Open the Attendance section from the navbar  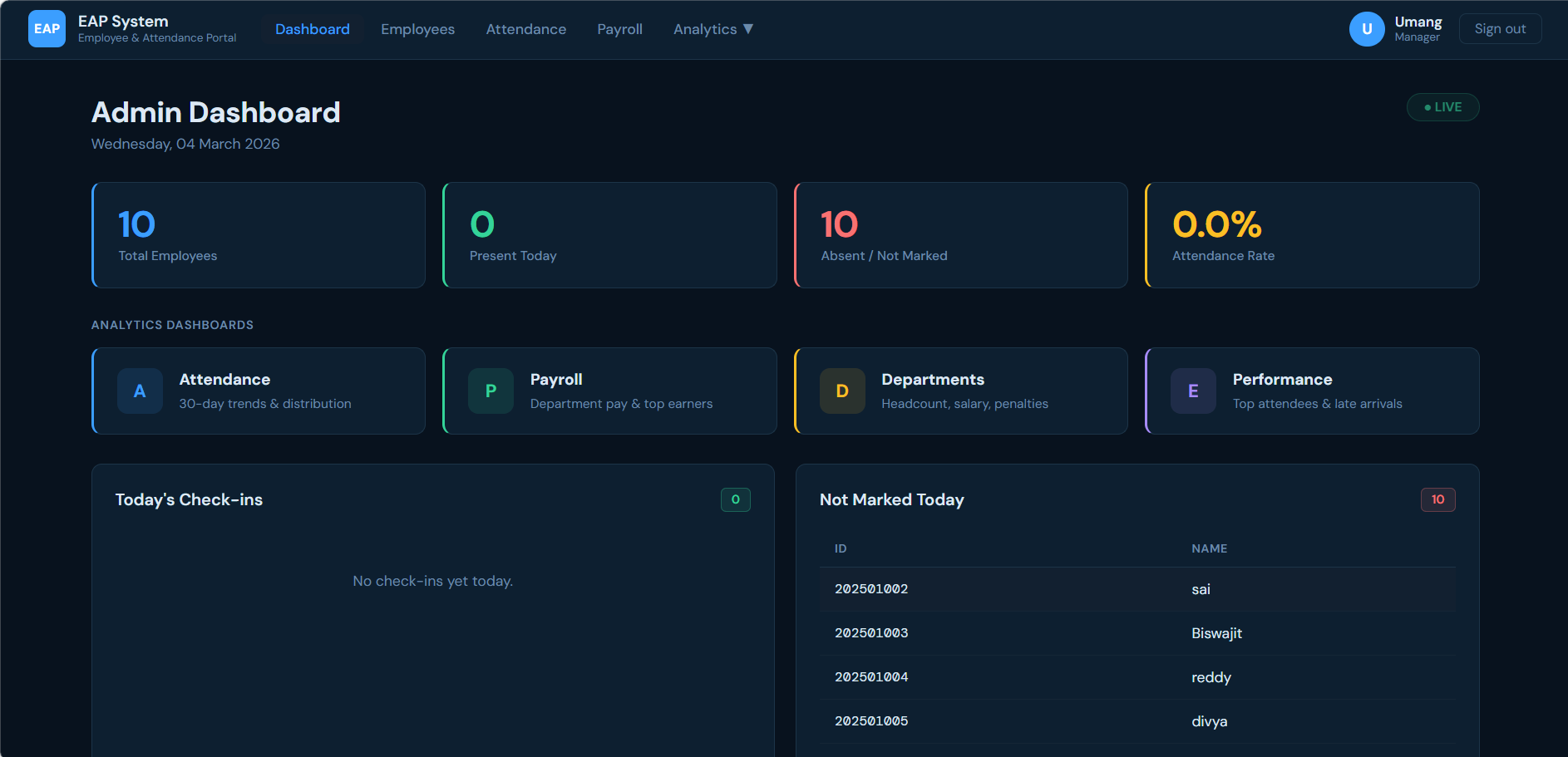pos(525,28)
